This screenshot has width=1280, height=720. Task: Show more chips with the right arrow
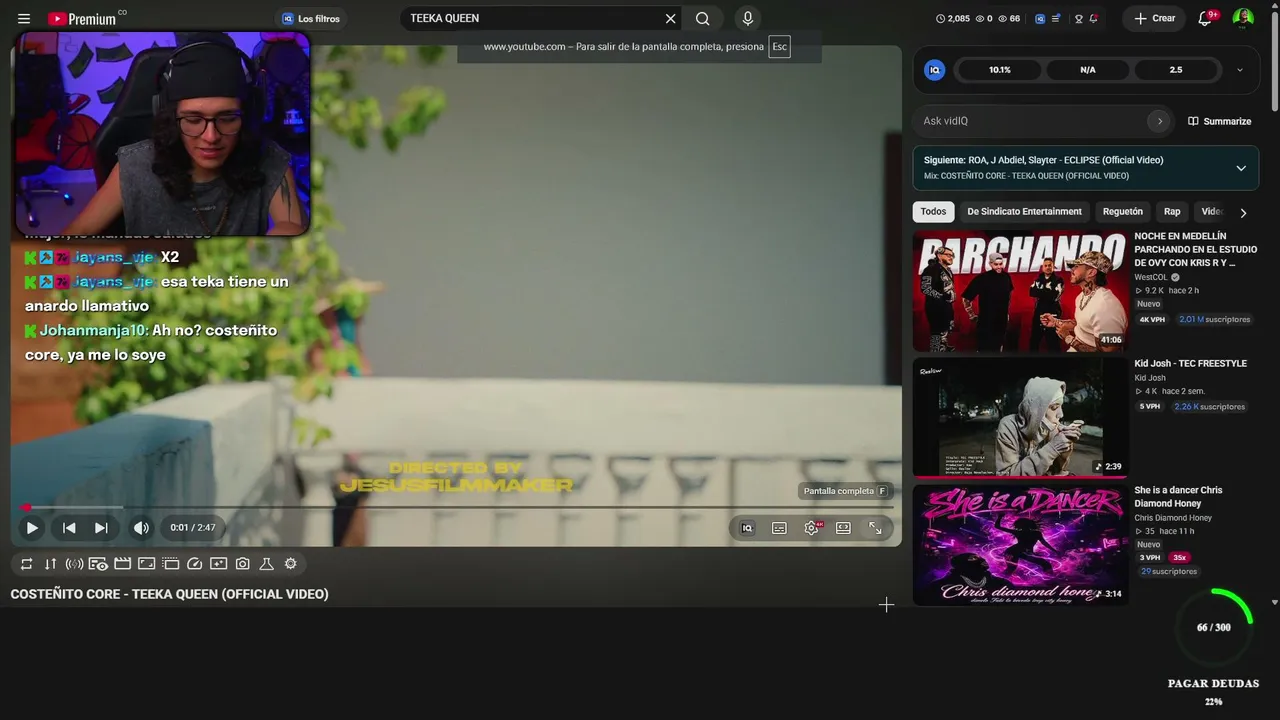coord(1243,212)
